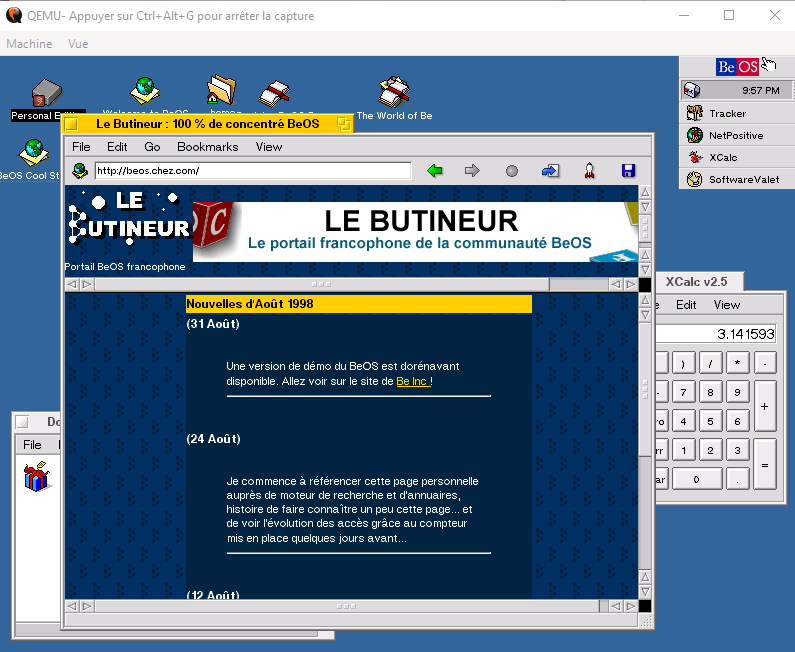795x652 pixels.
Task: Open the Go menu
Action: 152,147
